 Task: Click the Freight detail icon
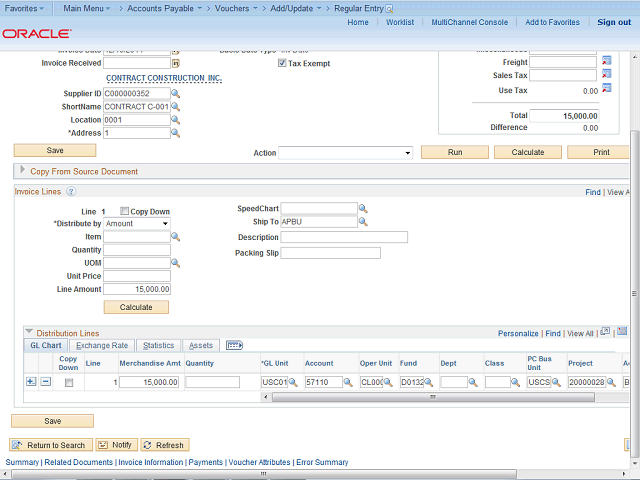pos(605,61)
